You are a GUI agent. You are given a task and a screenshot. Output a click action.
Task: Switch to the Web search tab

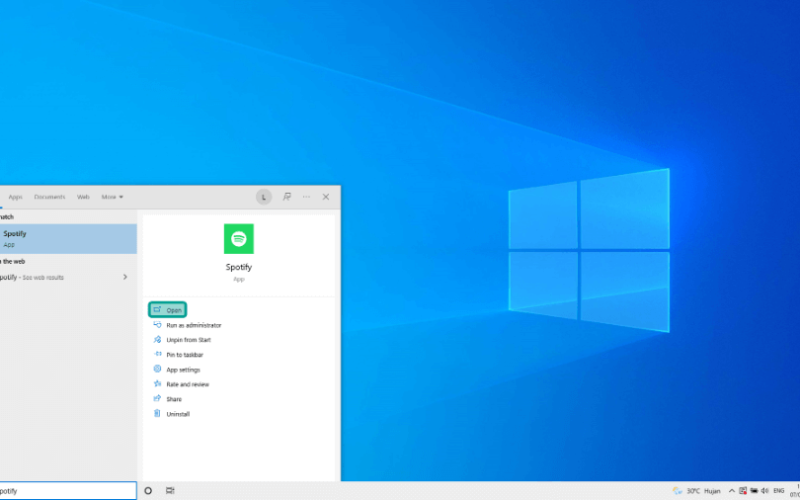pyautogui.click(x=83, y=197)
